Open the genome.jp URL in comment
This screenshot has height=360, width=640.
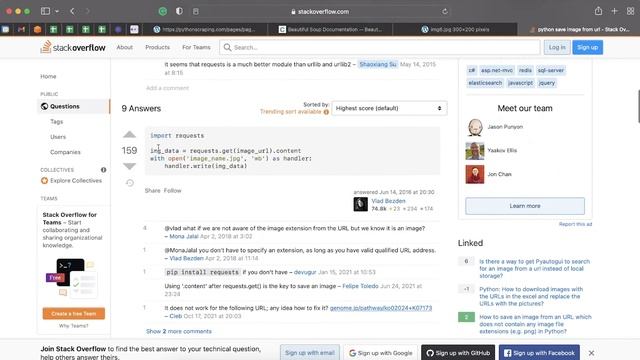tap(381, 308)
